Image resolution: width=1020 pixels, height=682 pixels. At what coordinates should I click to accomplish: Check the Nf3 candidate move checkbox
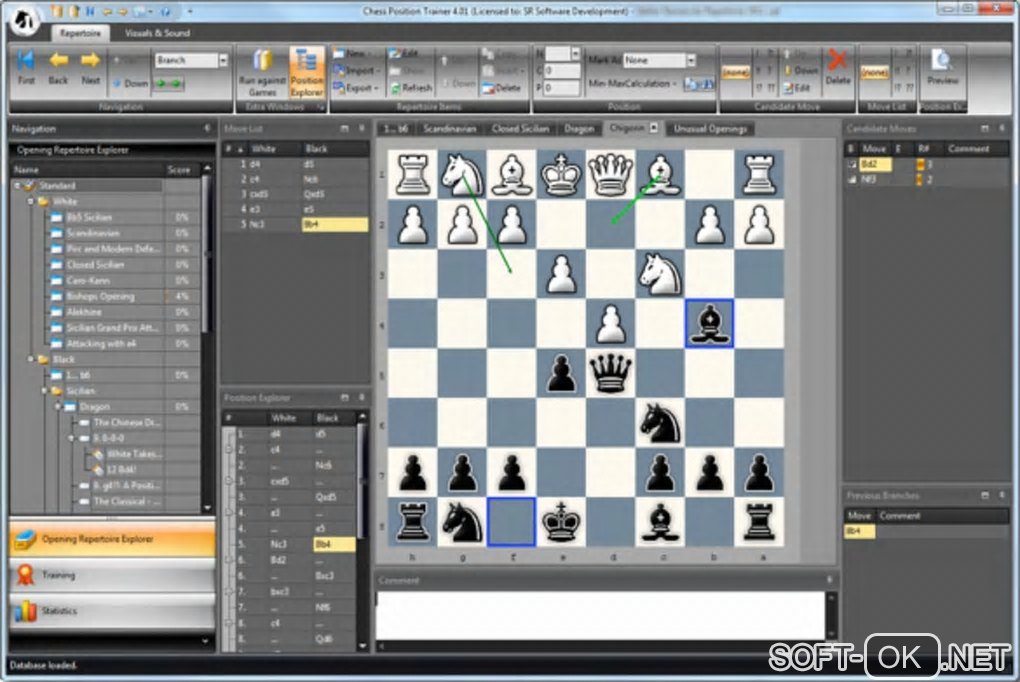point(852,180)
